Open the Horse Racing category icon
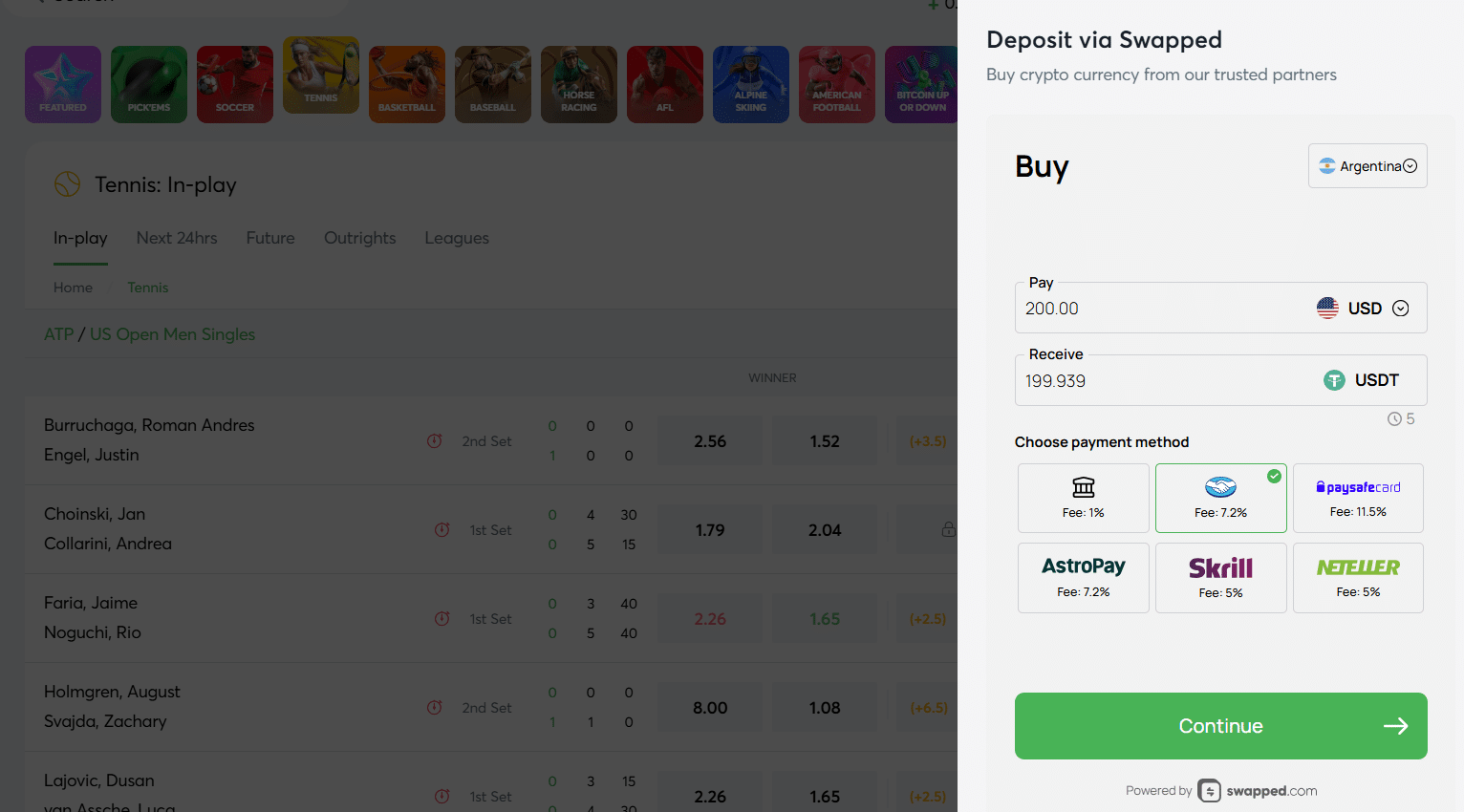The image size is (1464, 812). point(578,84)
